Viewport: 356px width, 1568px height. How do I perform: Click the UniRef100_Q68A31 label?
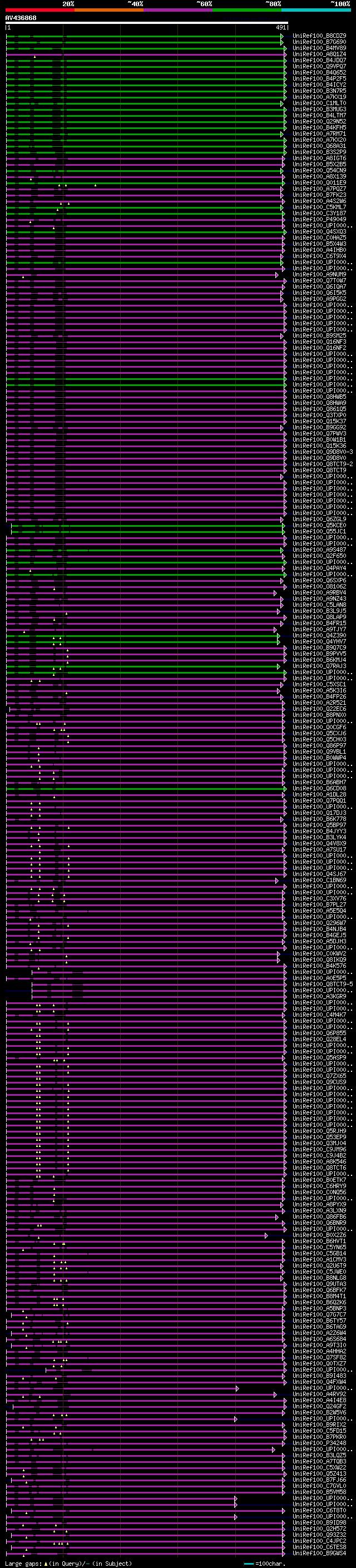pos(319,146)
